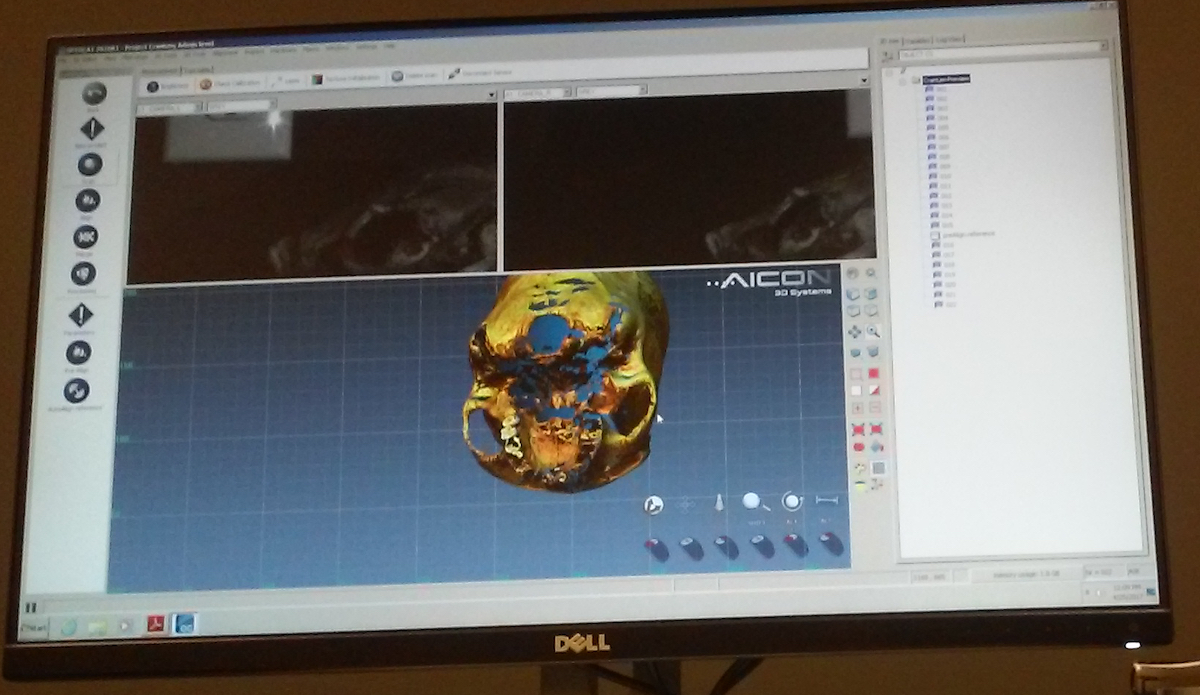Toggle the Lasers toolbar button
The image size is (1200, 695).
[287, 80]
